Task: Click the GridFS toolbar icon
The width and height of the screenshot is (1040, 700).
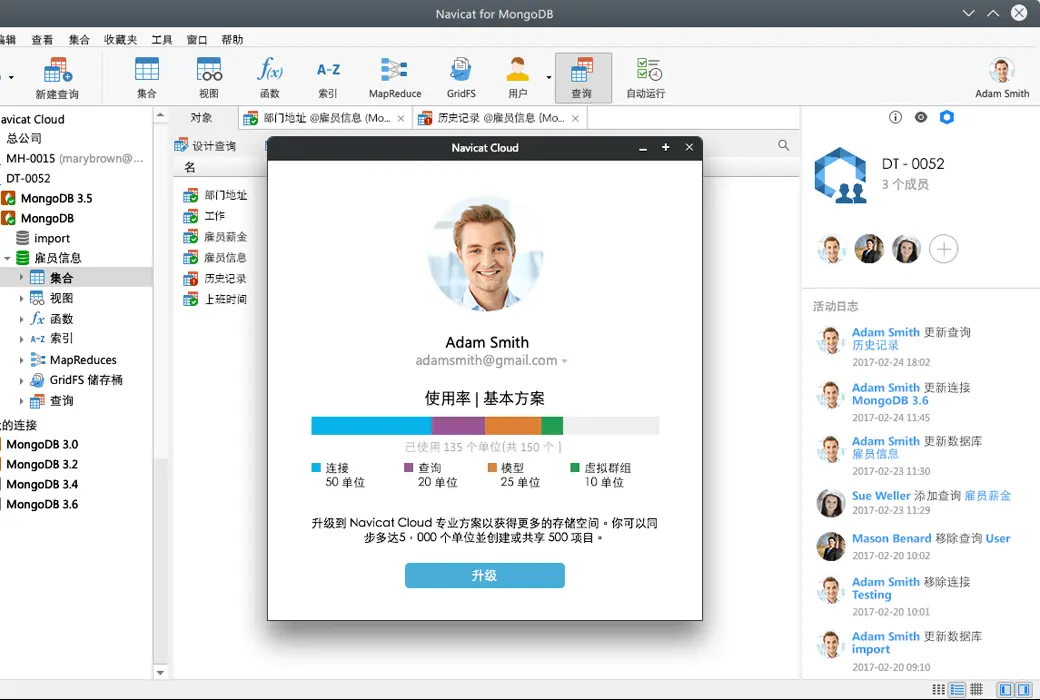Action: click(x=461, y=78)
